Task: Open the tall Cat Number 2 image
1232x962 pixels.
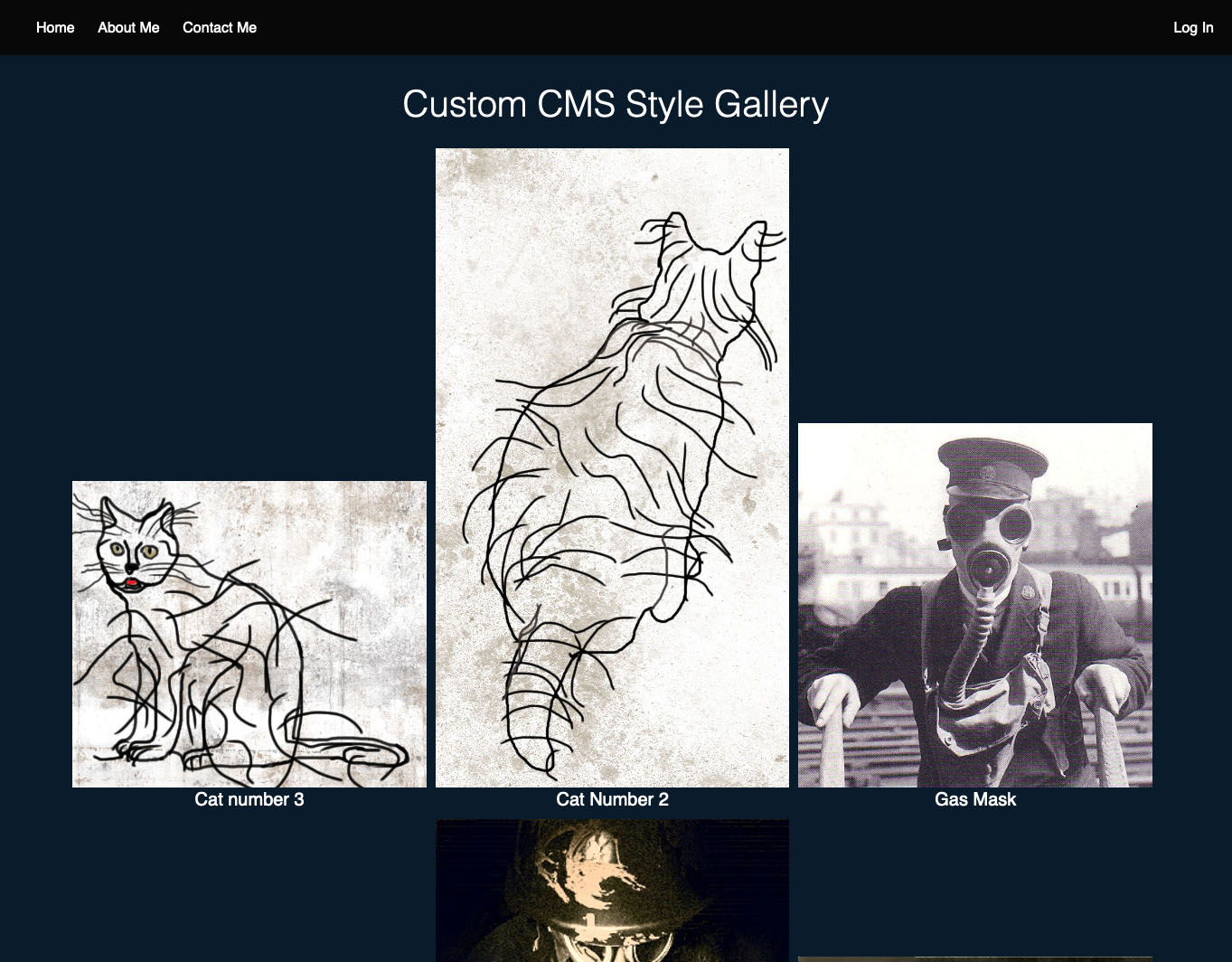Action: pyautogui.click(x=612, y=467)
